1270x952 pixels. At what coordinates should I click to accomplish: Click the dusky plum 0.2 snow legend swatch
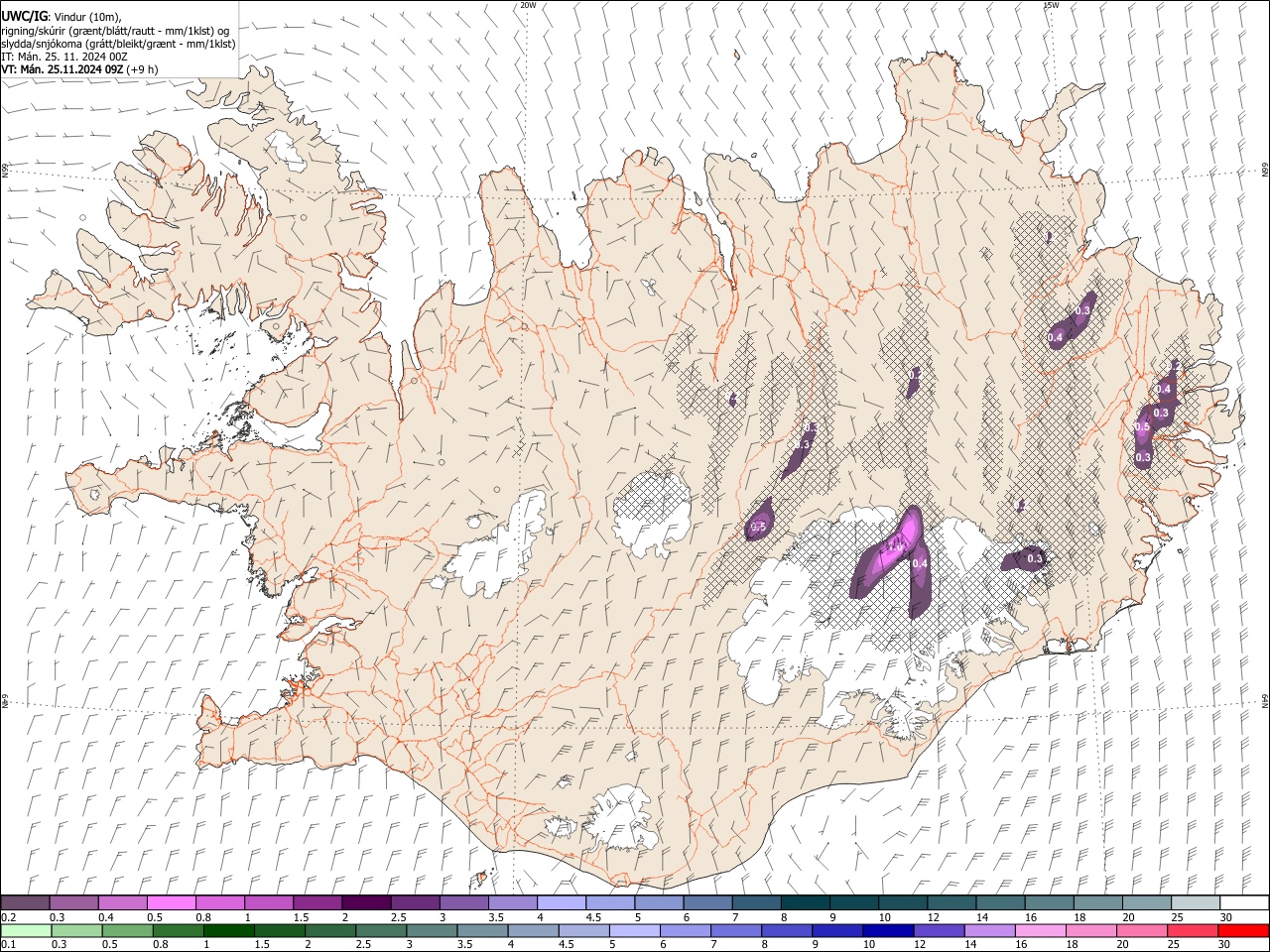[x=25, y=902]
